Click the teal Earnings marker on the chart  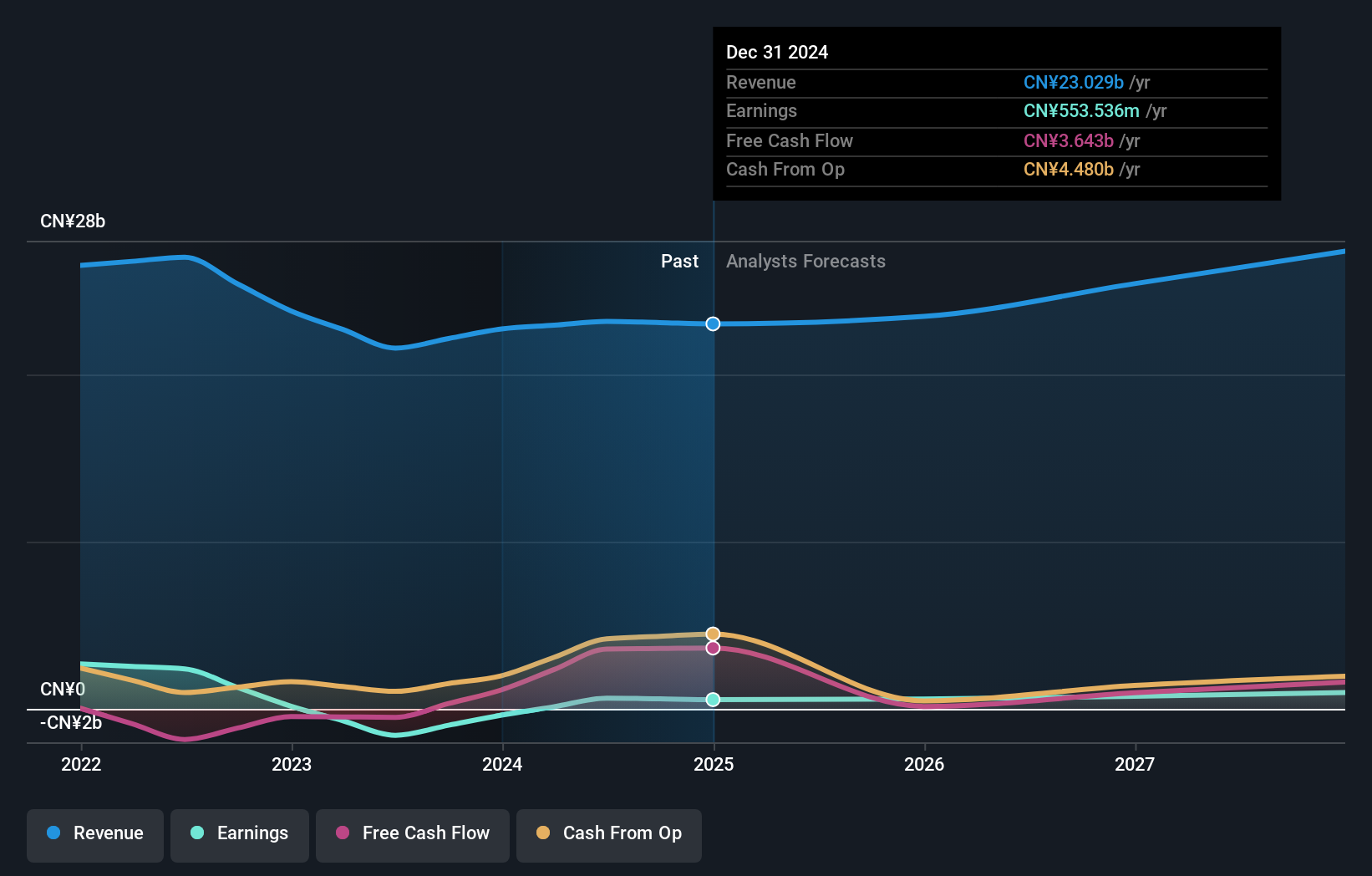713,700
